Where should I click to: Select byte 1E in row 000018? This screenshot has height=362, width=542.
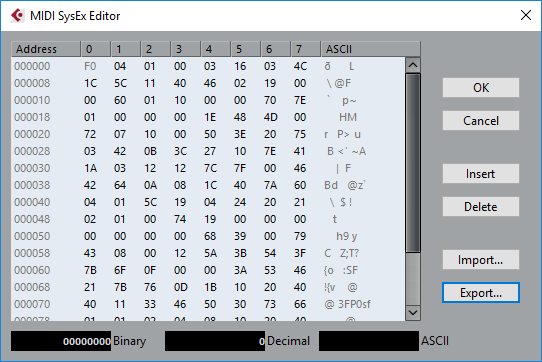pos(210,117)
